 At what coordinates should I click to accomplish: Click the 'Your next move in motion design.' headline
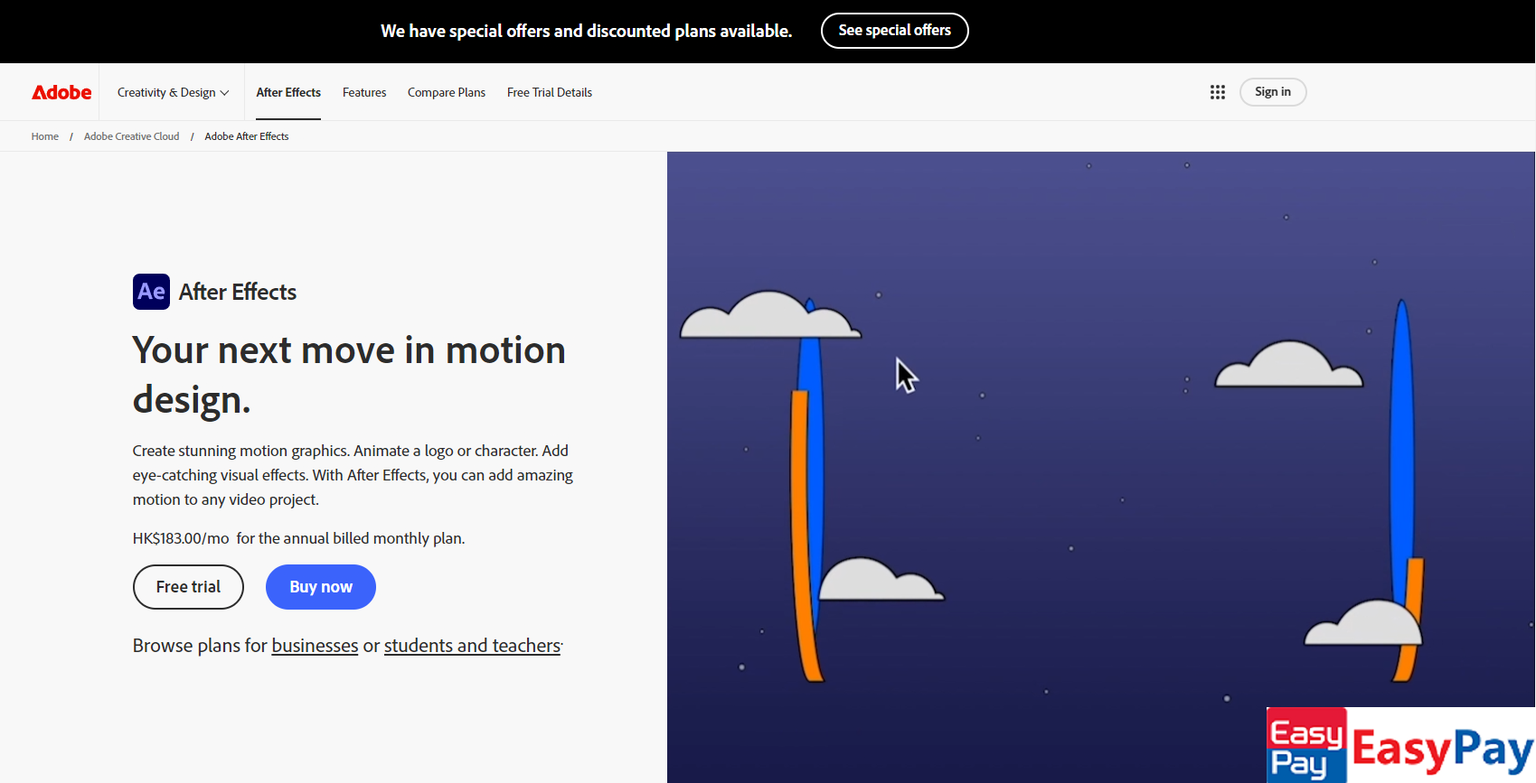(x=349, y=374)
